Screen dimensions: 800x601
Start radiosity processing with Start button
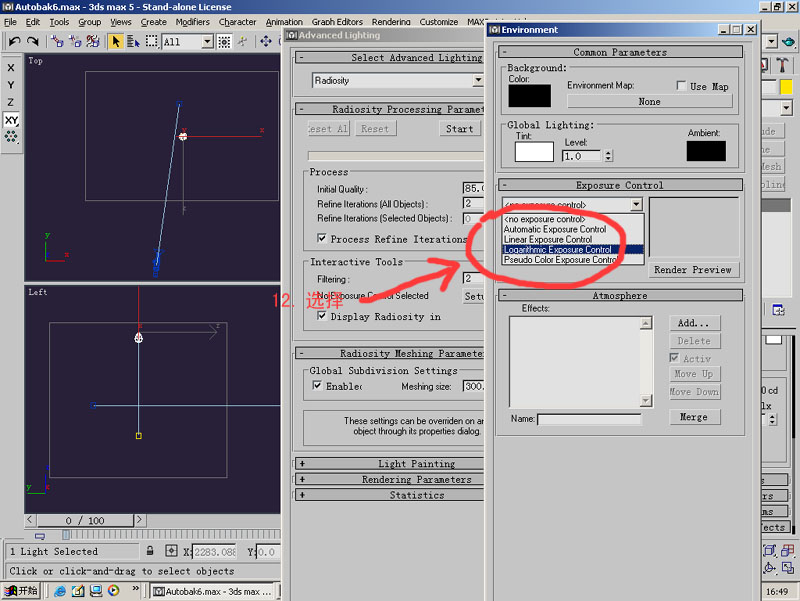click(460, 129)
